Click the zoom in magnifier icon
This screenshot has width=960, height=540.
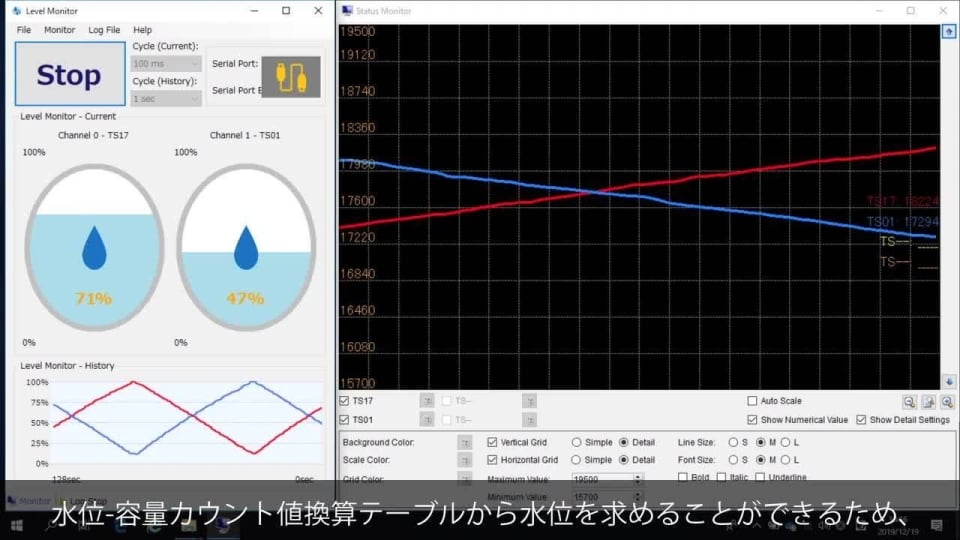(947, 402)
